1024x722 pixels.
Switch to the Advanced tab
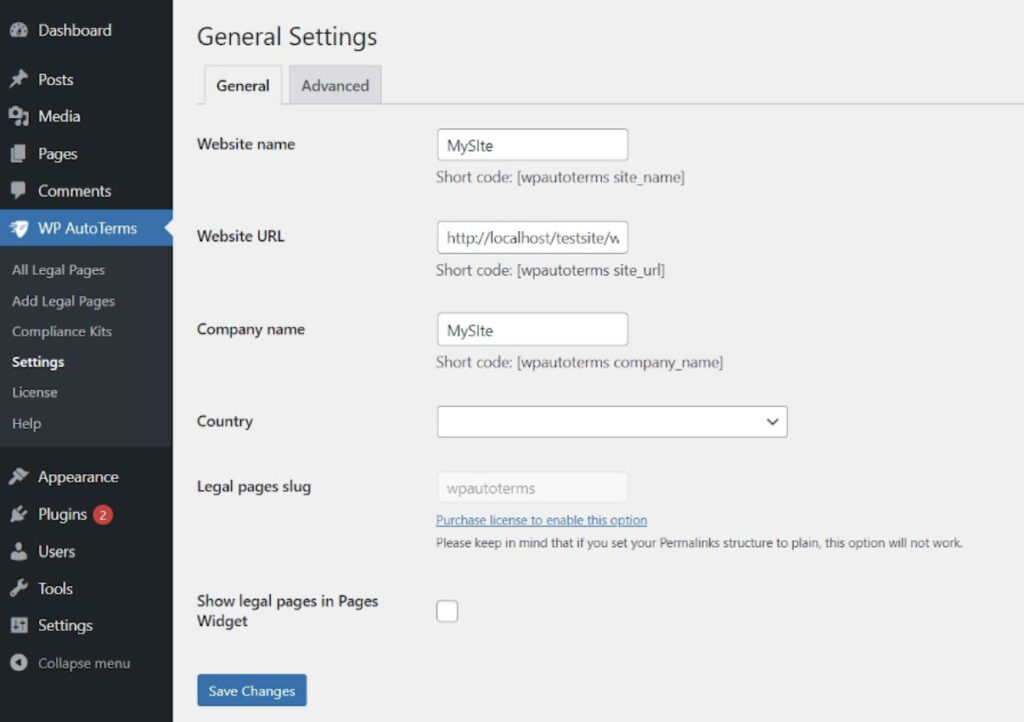pos(335,86)
